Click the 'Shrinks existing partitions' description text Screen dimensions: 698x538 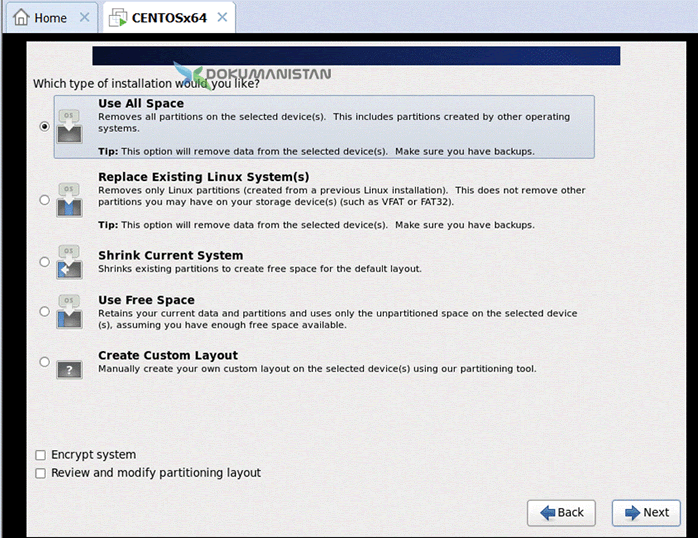pyautogui.click(x=260, y=269)
